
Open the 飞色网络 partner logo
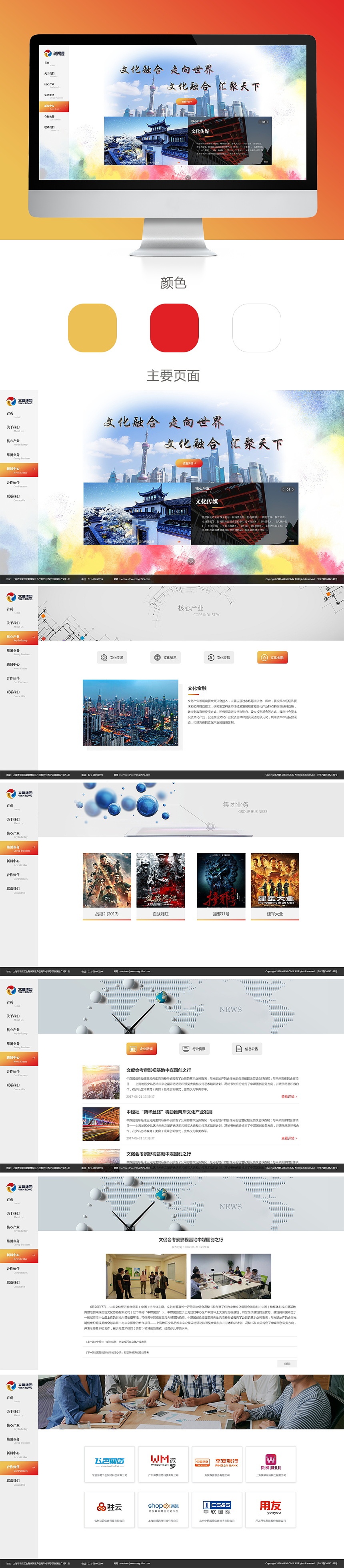110,1462
